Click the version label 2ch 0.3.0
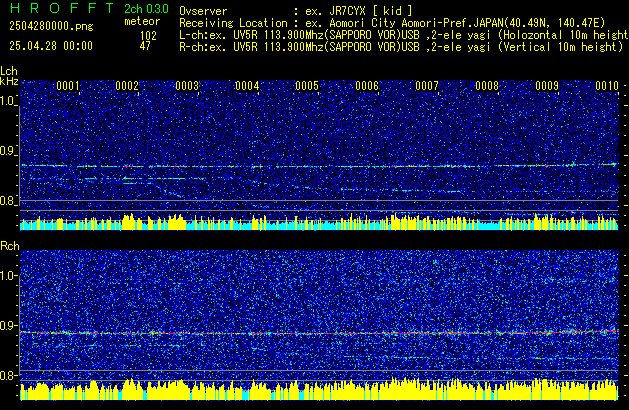 (146, 9)
